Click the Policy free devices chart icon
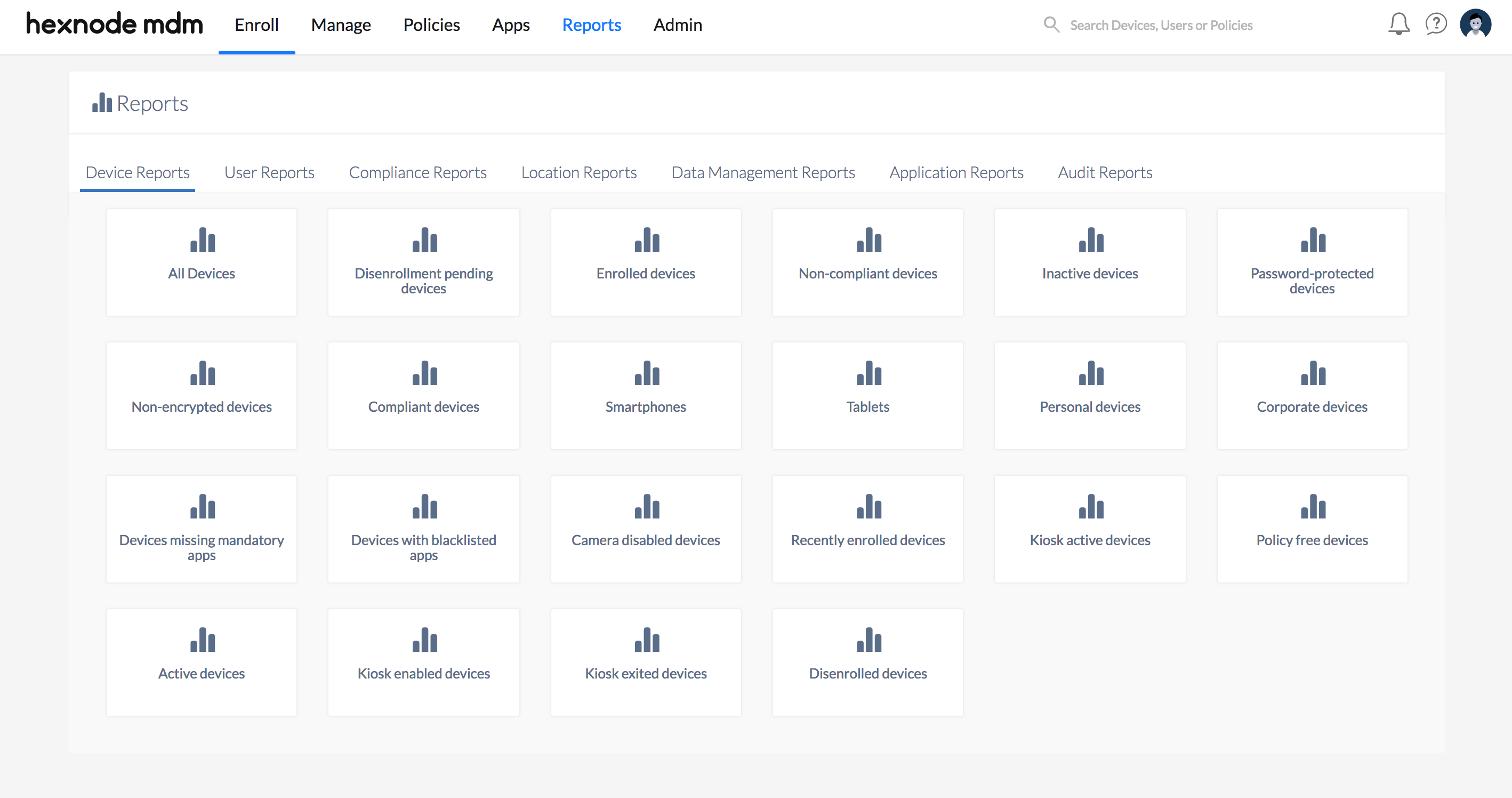This screenshot has height=798, width=1512. (1313, 506)
